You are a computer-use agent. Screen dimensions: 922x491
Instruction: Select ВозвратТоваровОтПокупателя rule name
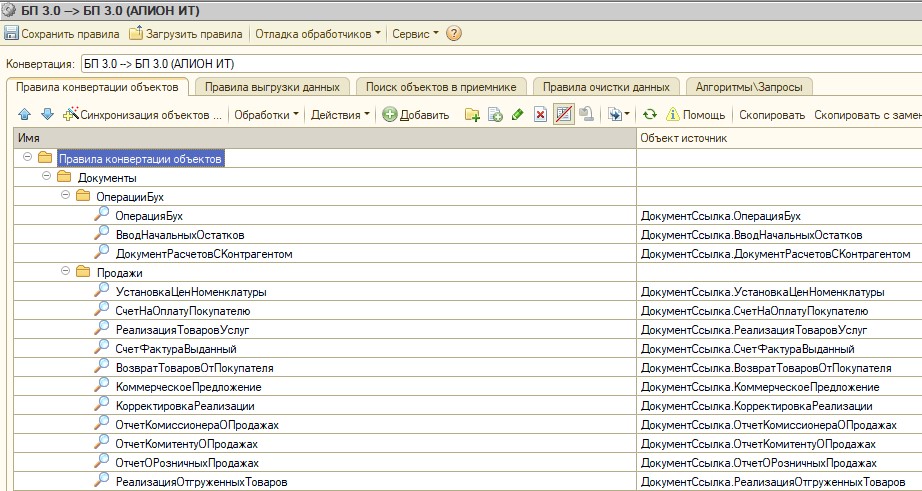pos(195,368)
